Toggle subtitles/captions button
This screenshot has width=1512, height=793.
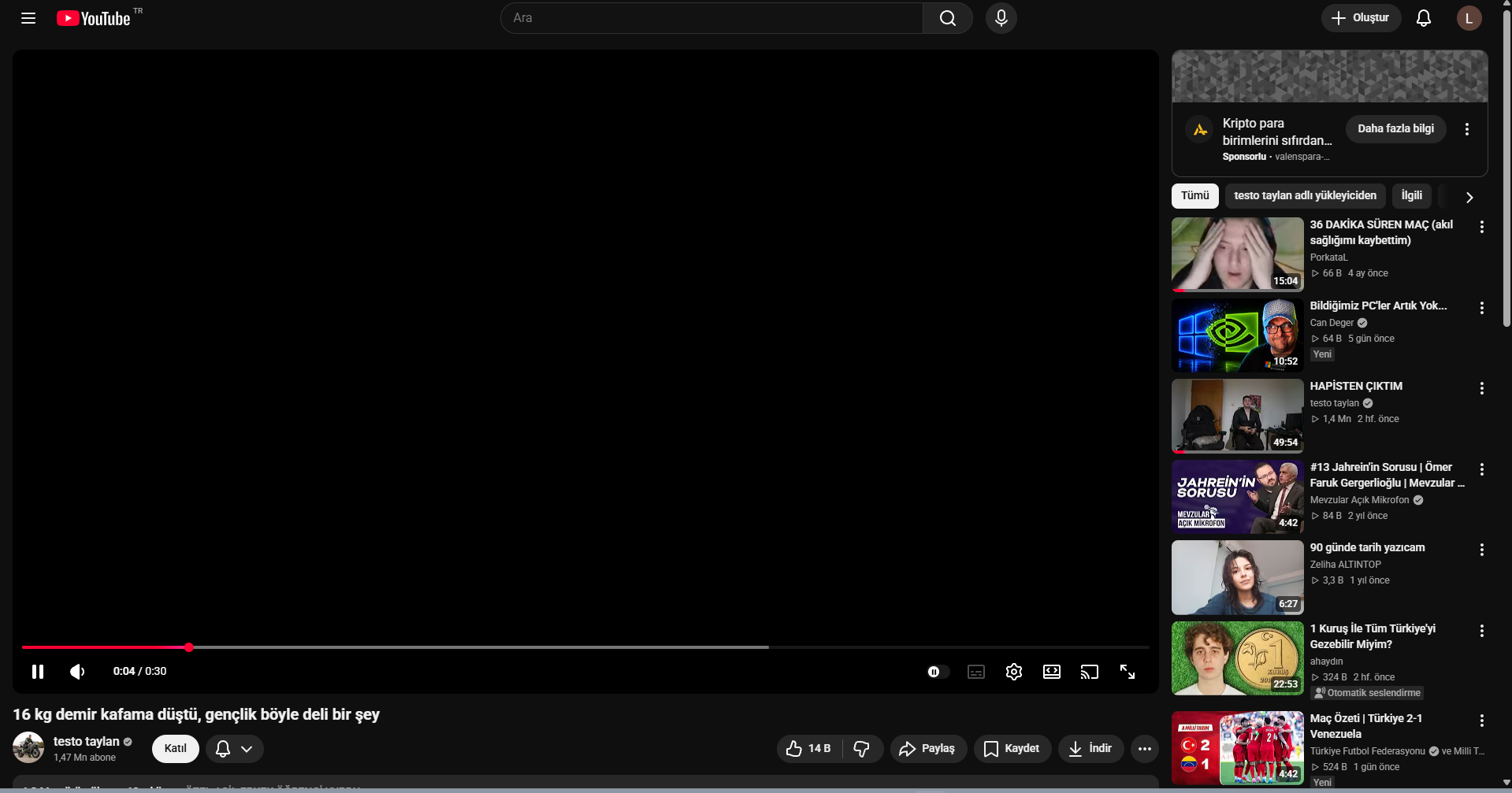tap(976, 672)
